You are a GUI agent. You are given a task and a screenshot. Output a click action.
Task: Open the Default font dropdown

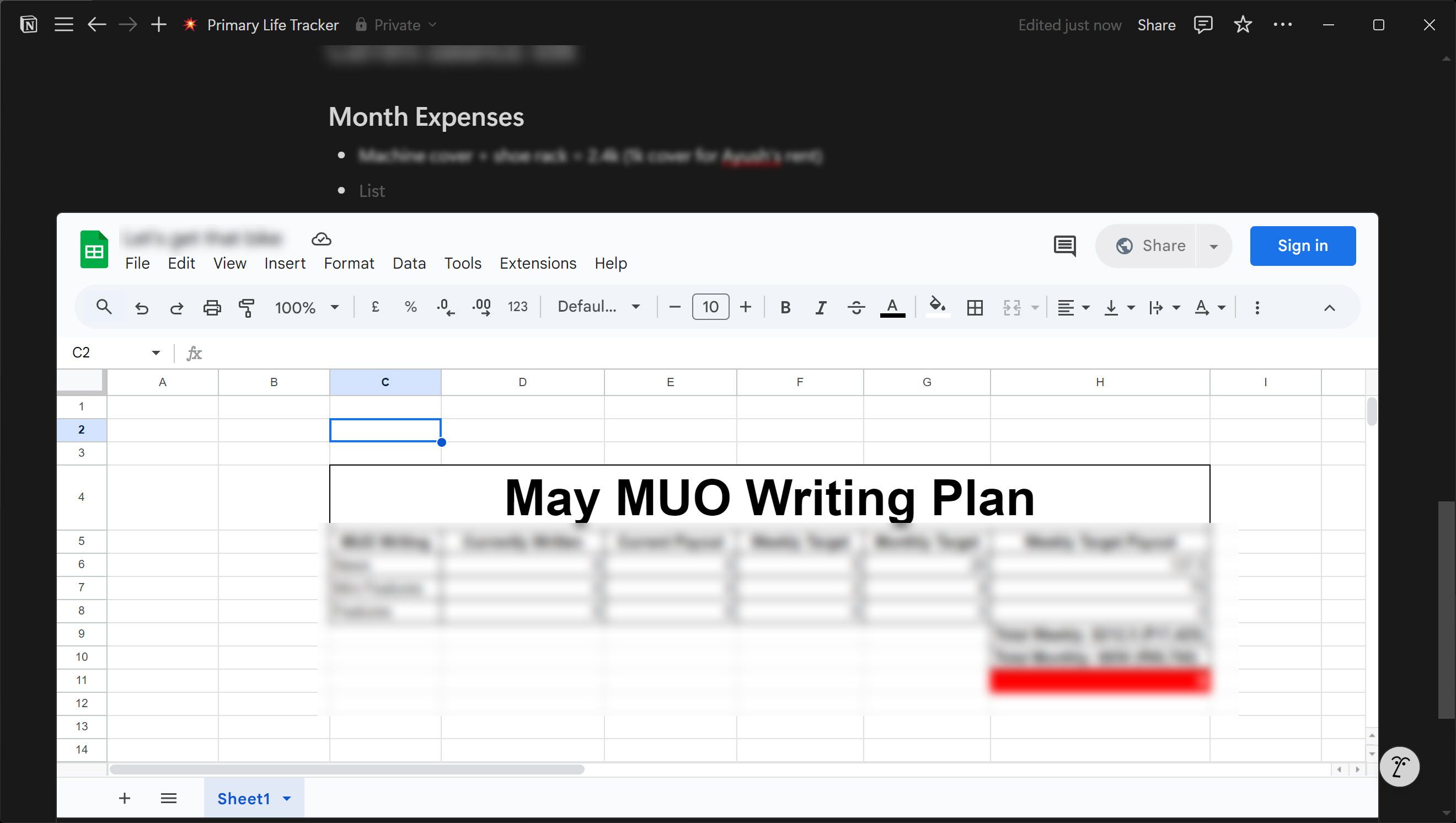(x=598, y=307)
